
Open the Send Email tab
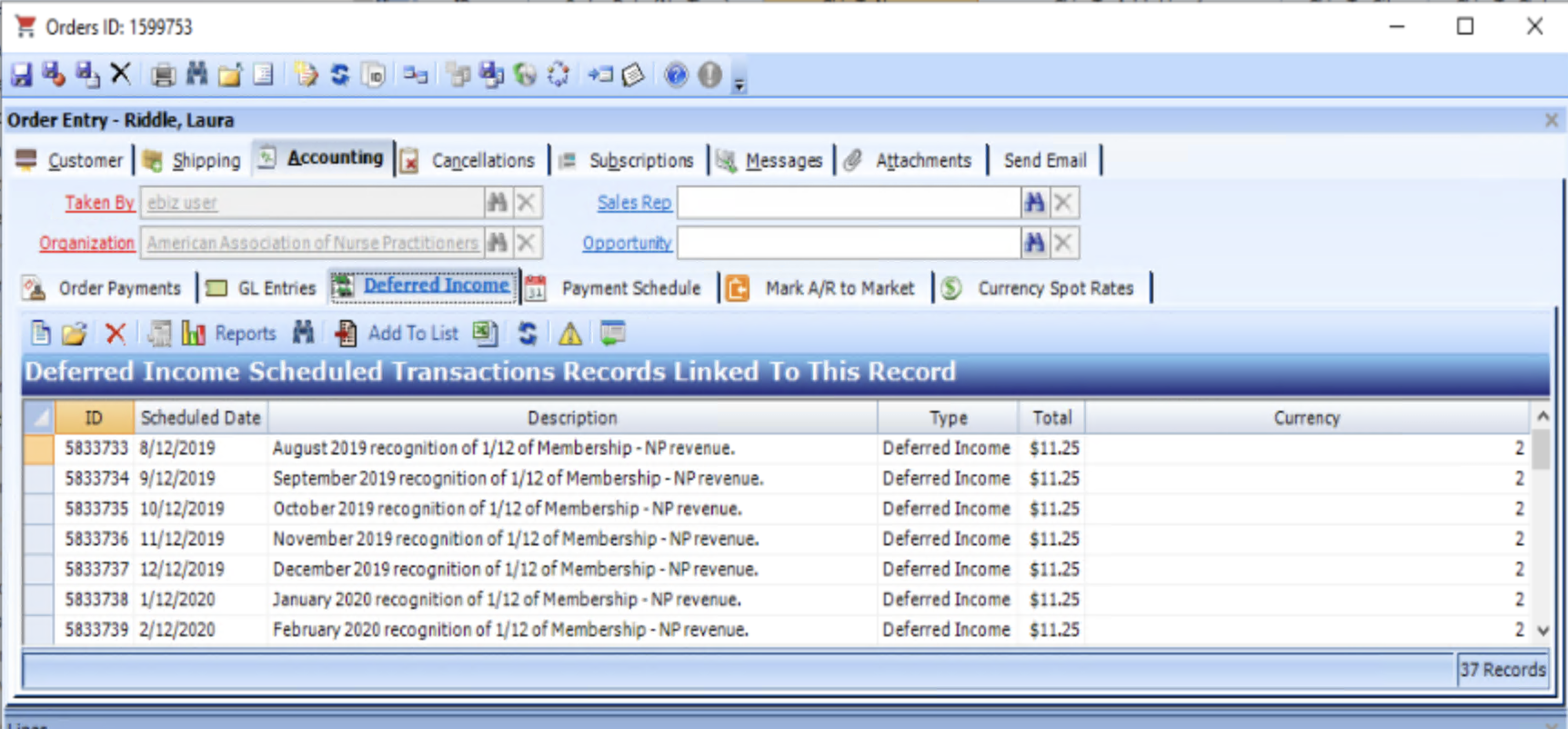click(1045, 160)
